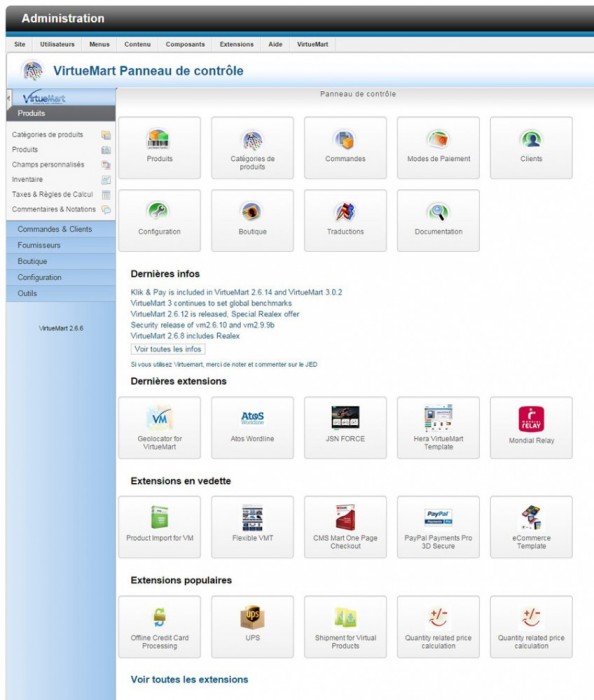Screen dimensions: 594x700
Task: Open the Extensions menu
Action: point(237,44)
